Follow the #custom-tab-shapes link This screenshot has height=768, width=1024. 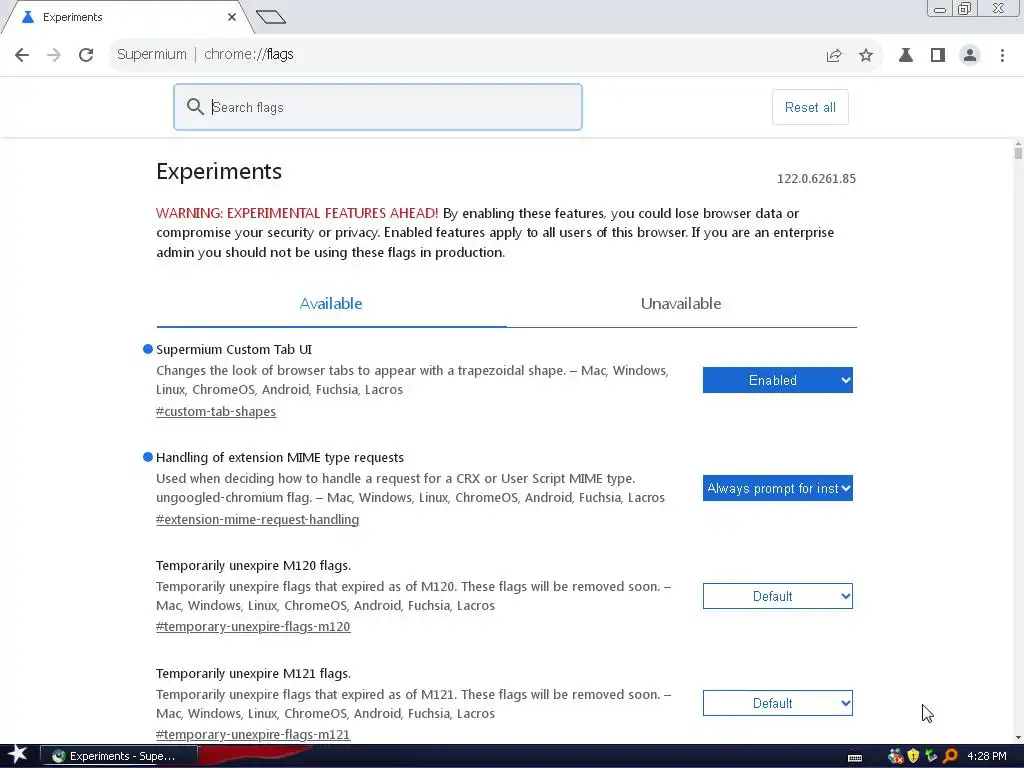coord(216,411)
